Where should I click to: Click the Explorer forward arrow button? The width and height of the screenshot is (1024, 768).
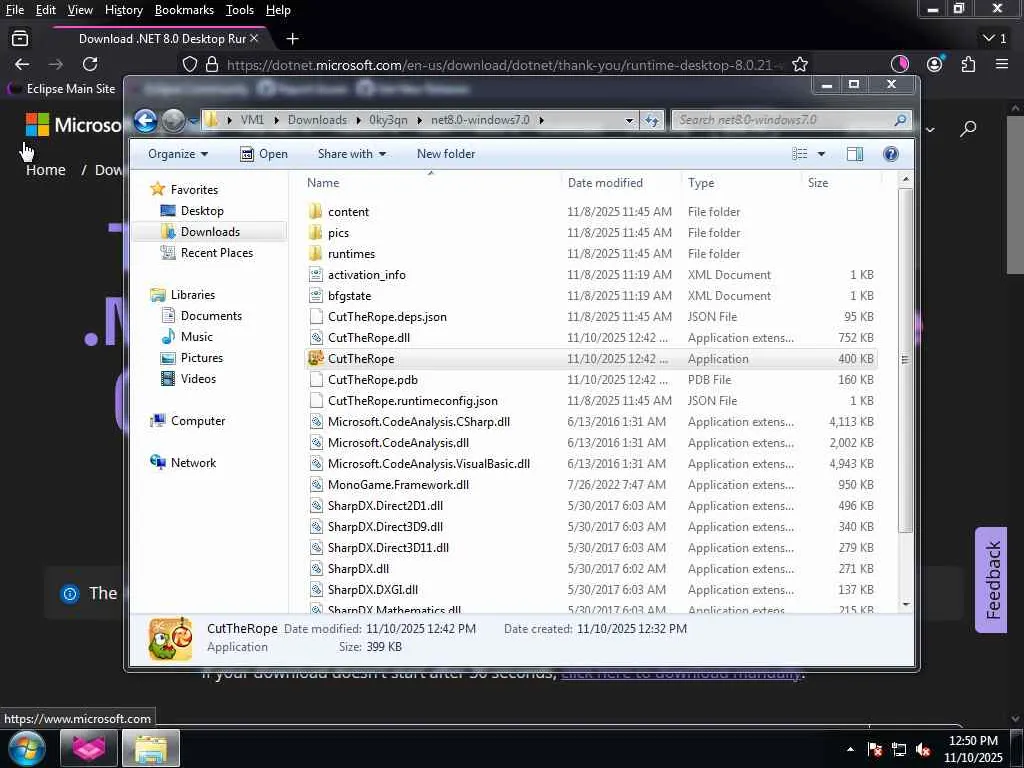(173, 120)
